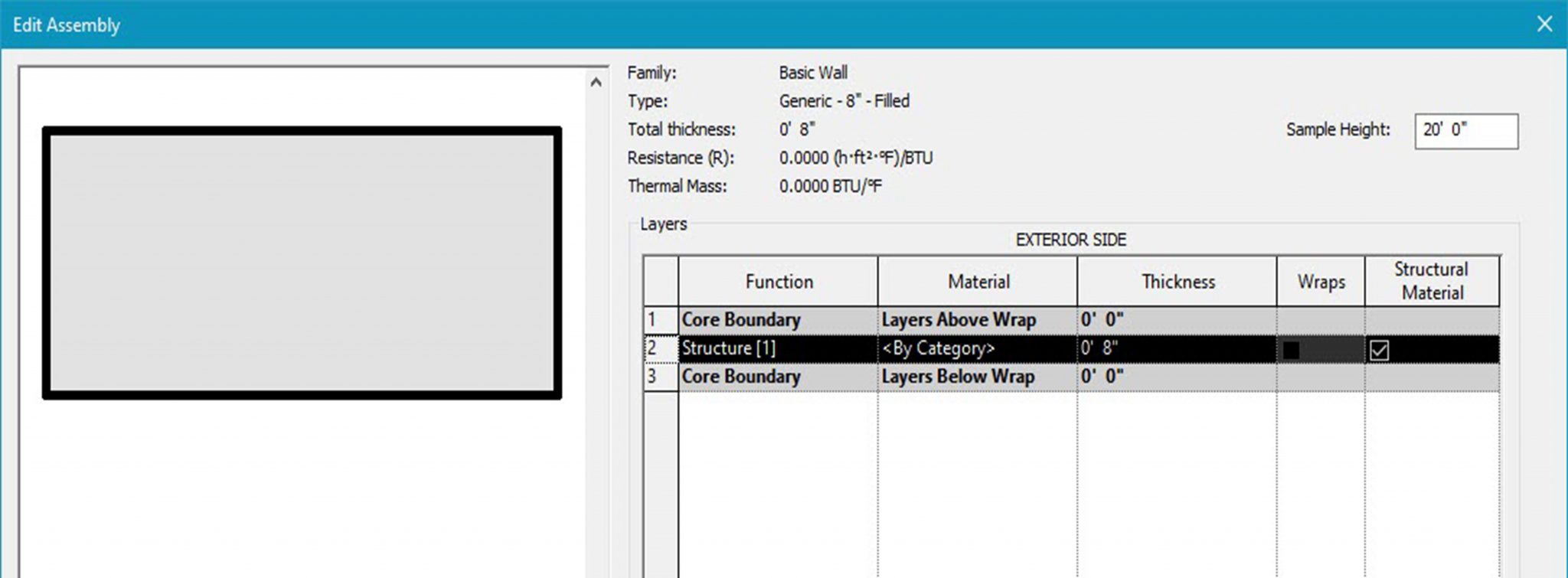Select row number 1 header
This screenshot has width=1568, height=578.
coord(661,320)
